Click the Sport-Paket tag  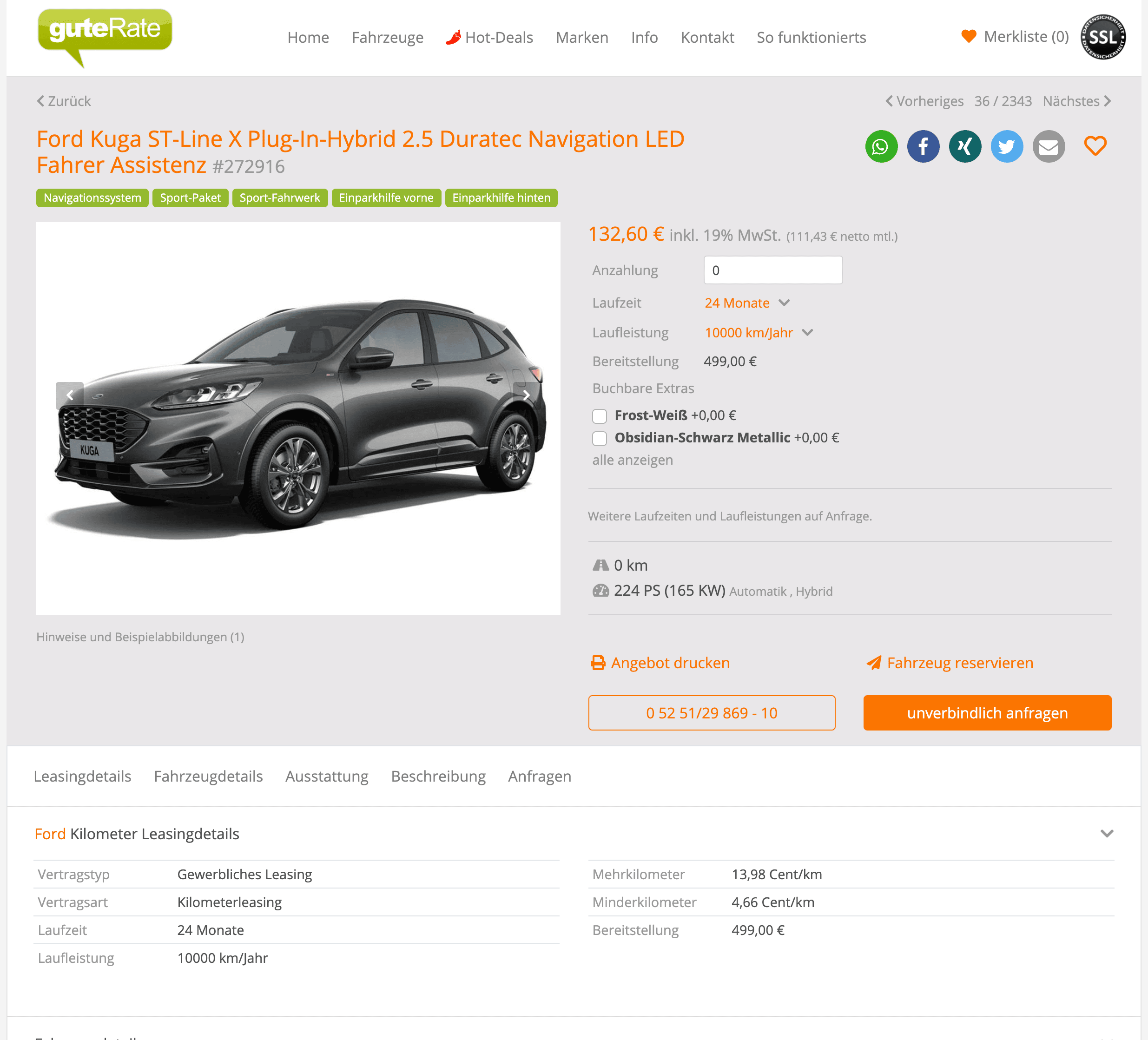(x=190, y=197)
